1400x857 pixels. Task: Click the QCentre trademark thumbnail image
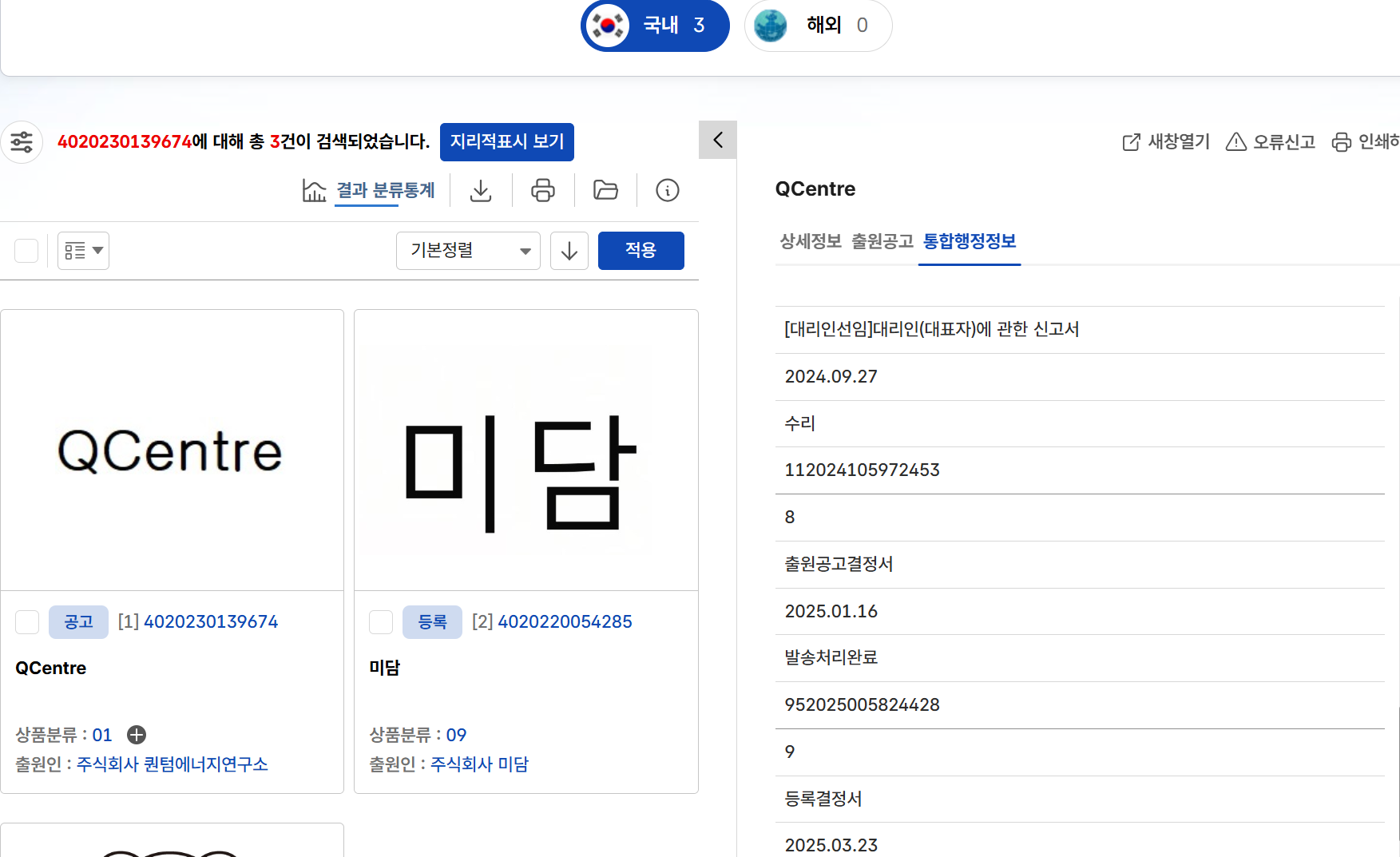click(x=172, y=450)
